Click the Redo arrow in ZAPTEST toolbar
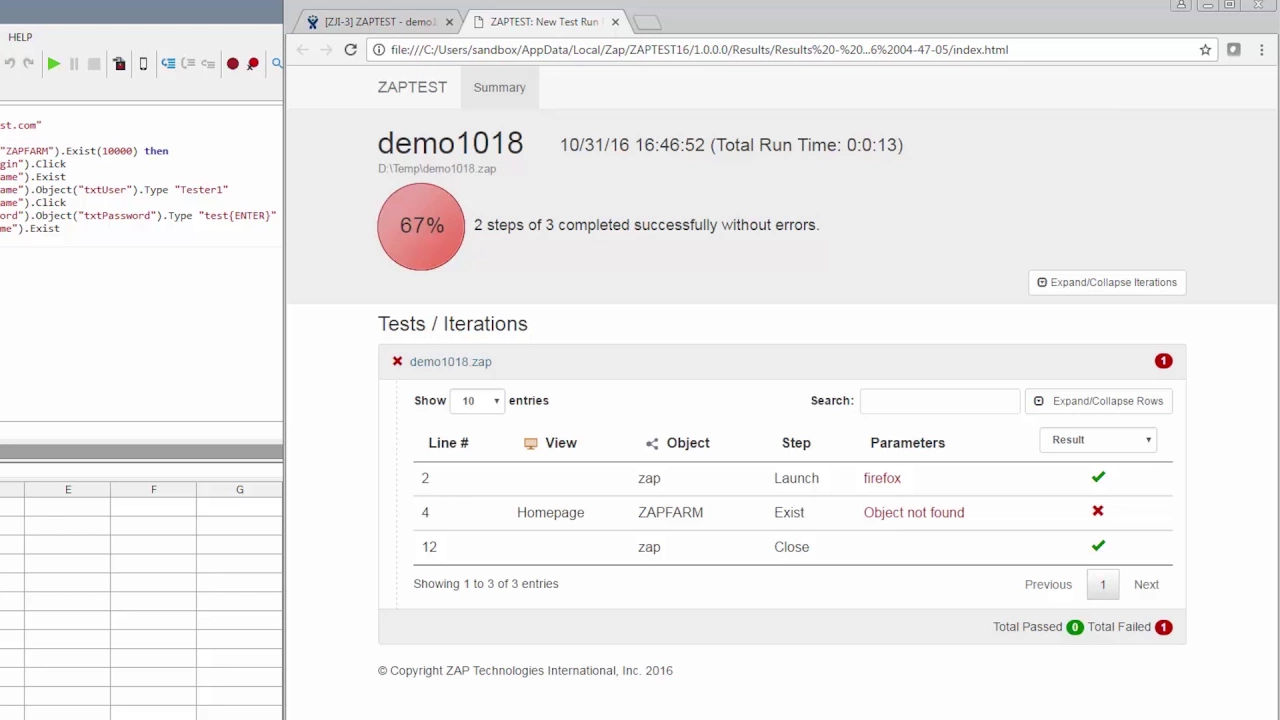The width and height of the screenshot is (1280, 720). point(29,64)
